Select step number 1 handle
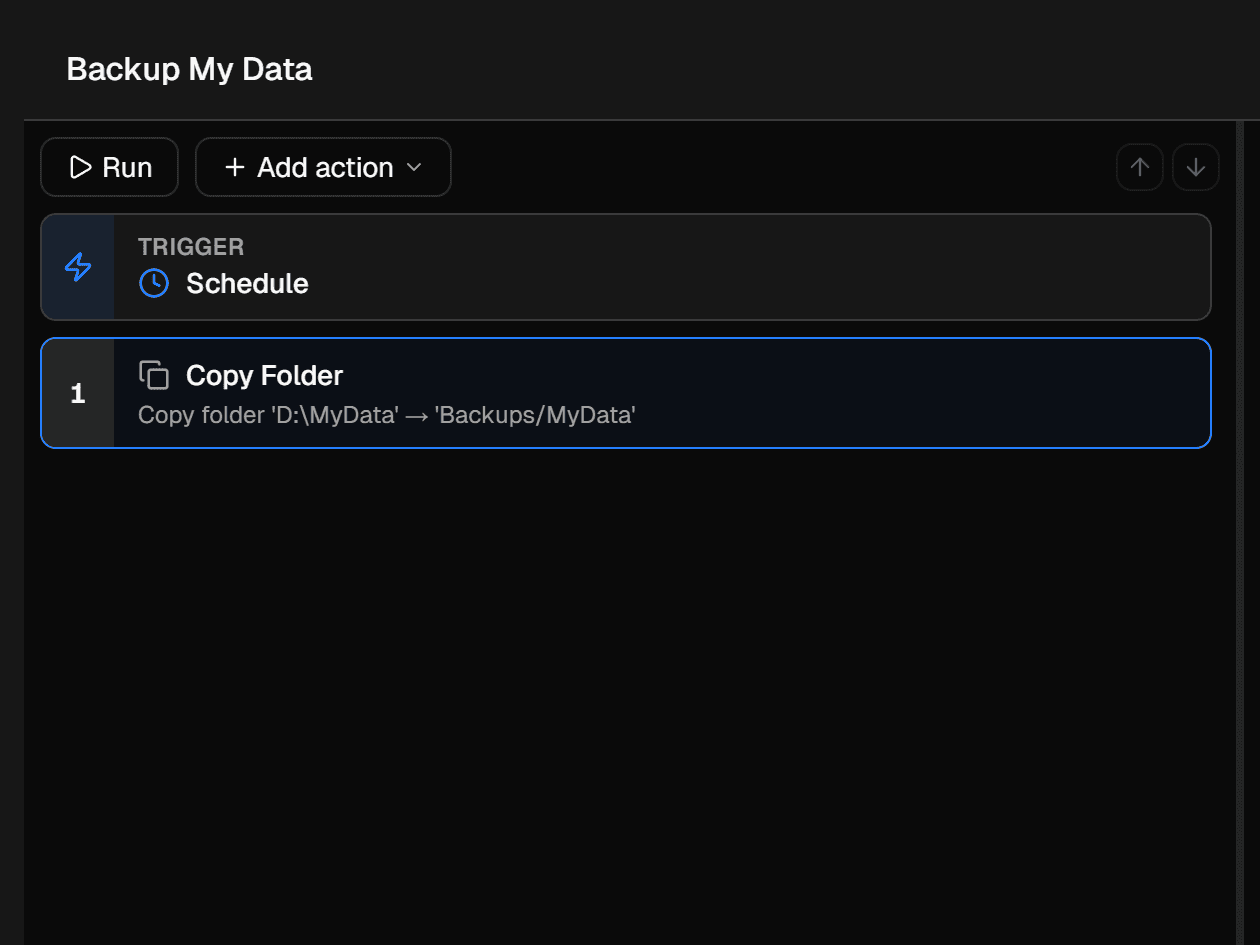Image resolution: width=1260 pixels, height=945 pixels. point(78,393)
